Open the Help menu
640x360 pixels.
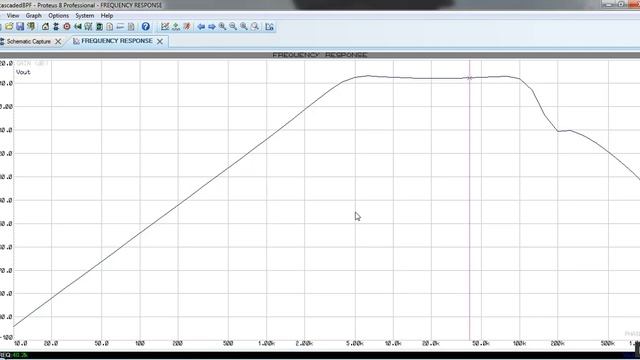107,16
